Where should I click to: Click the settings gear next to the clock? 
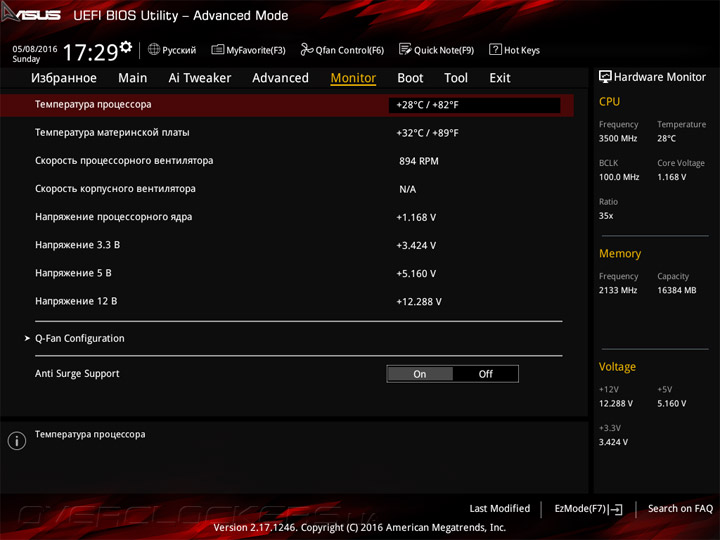[126, 47]
